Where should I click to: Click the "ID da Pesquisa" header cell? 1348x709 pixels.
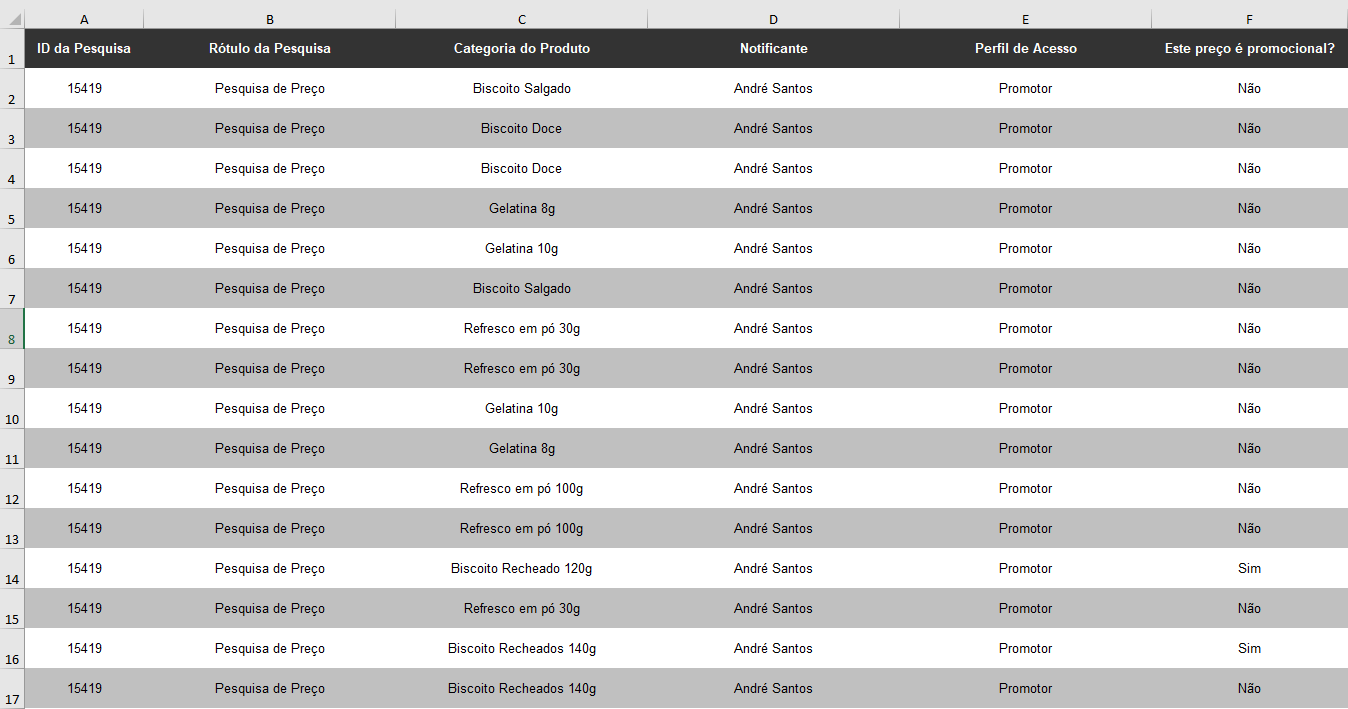tap(84, 48)
